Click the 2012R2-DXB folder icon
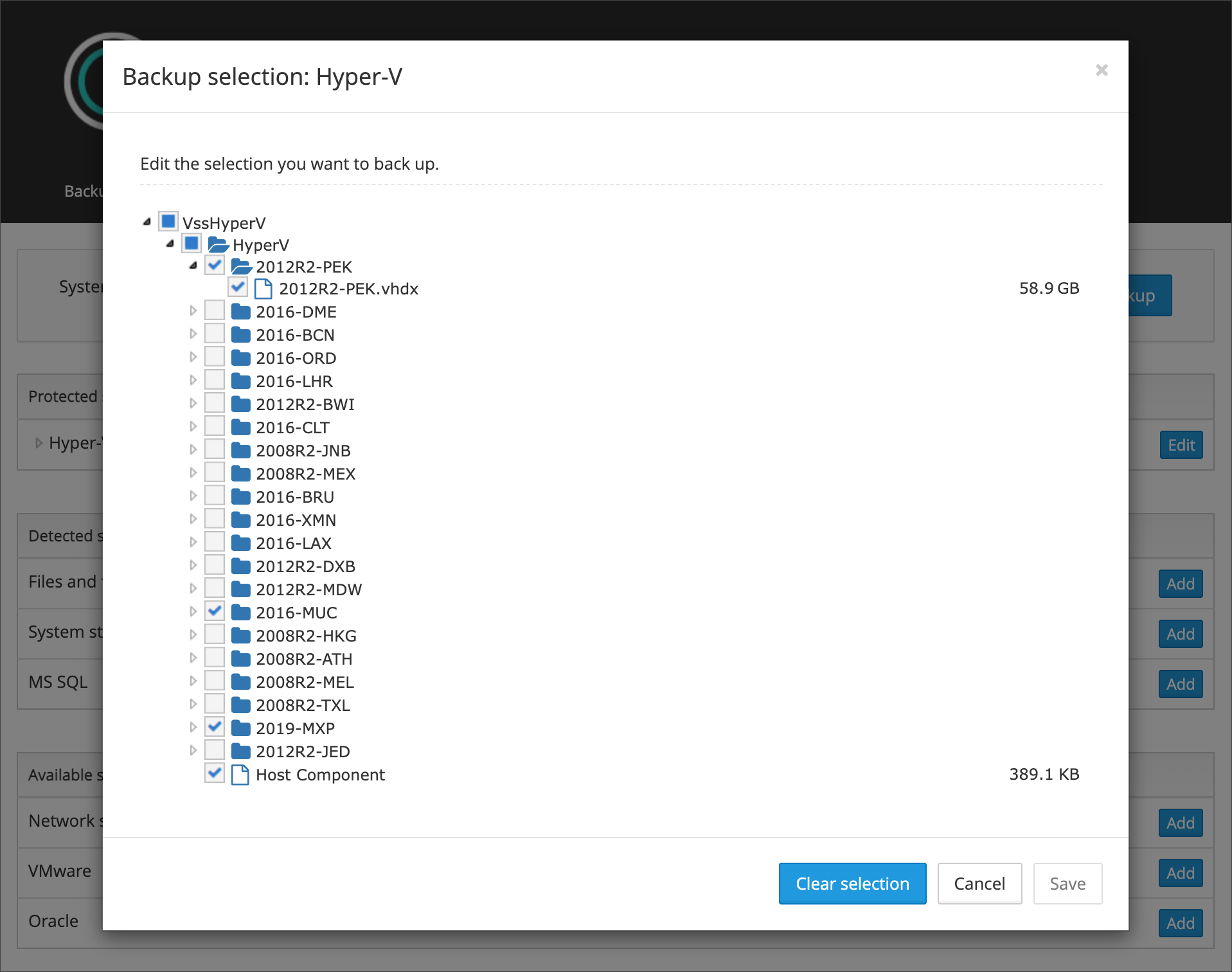 click(x=241, y=566)
